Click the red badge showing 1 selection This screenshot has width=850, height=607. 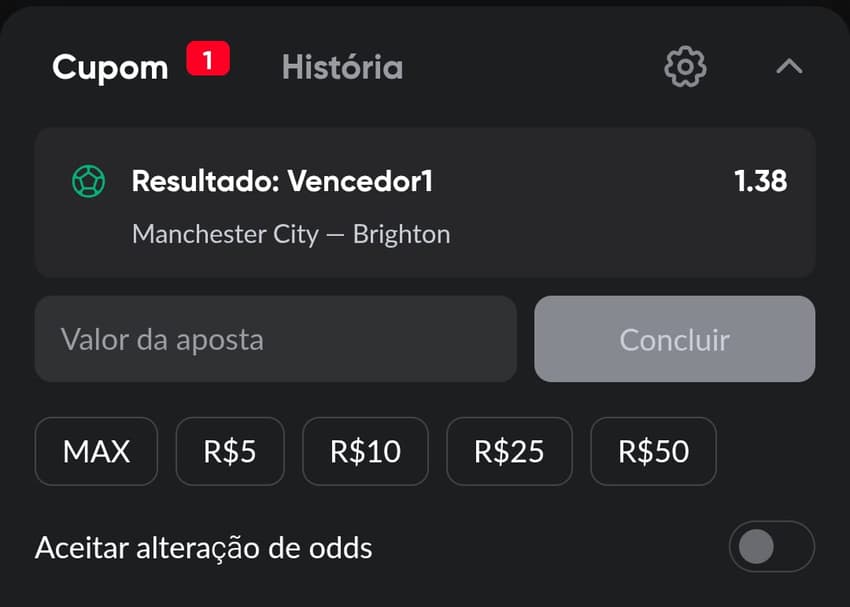[x=208, y=58]
